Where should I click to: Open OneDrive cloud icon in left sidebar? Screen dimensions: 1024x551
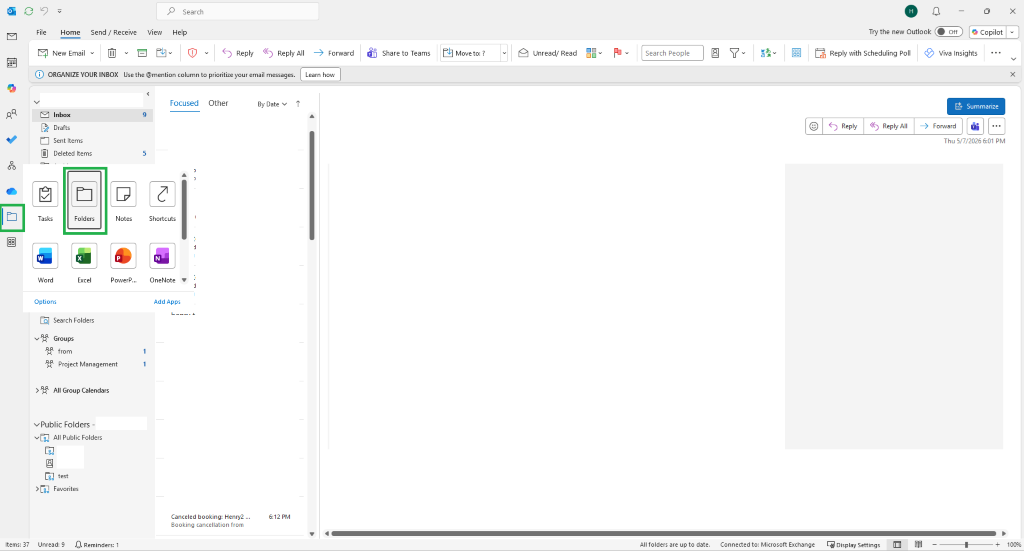click(x=12, y=191)
